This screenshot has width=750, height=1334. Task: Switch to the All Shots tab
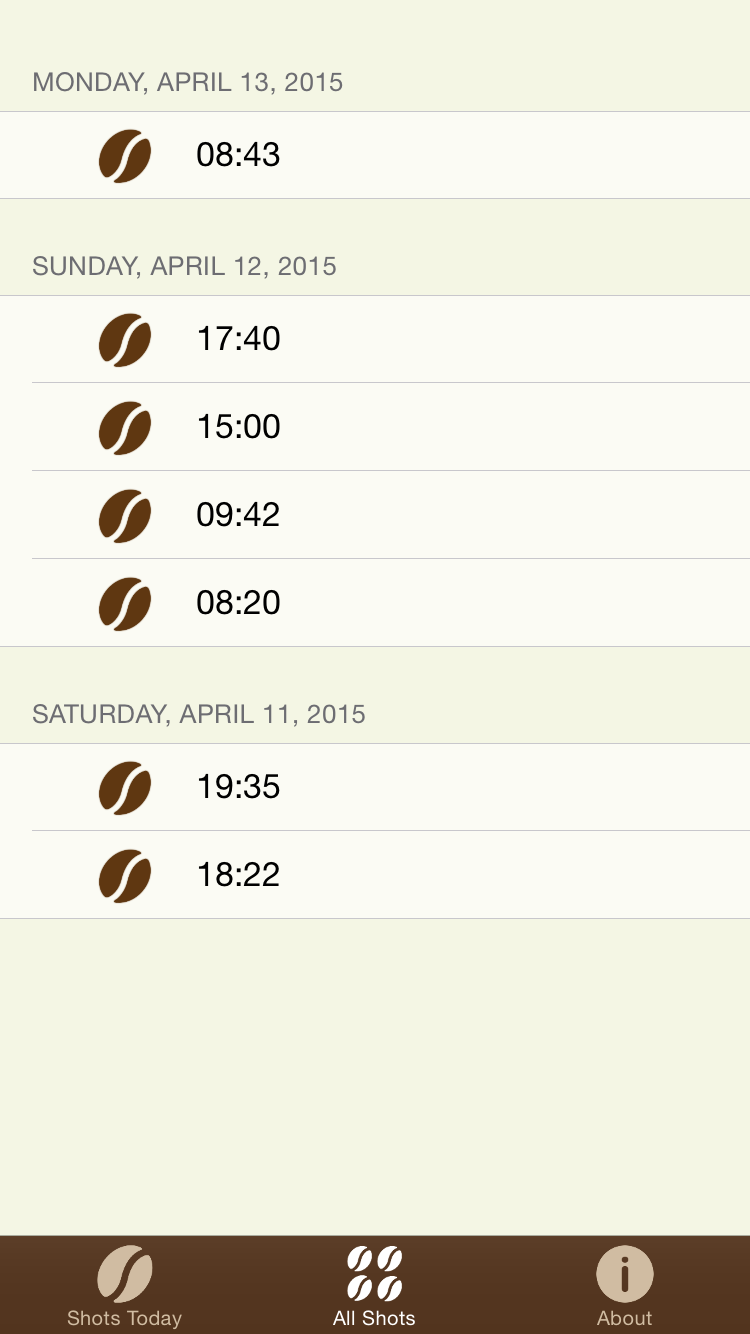click(x=375, y=1286)
